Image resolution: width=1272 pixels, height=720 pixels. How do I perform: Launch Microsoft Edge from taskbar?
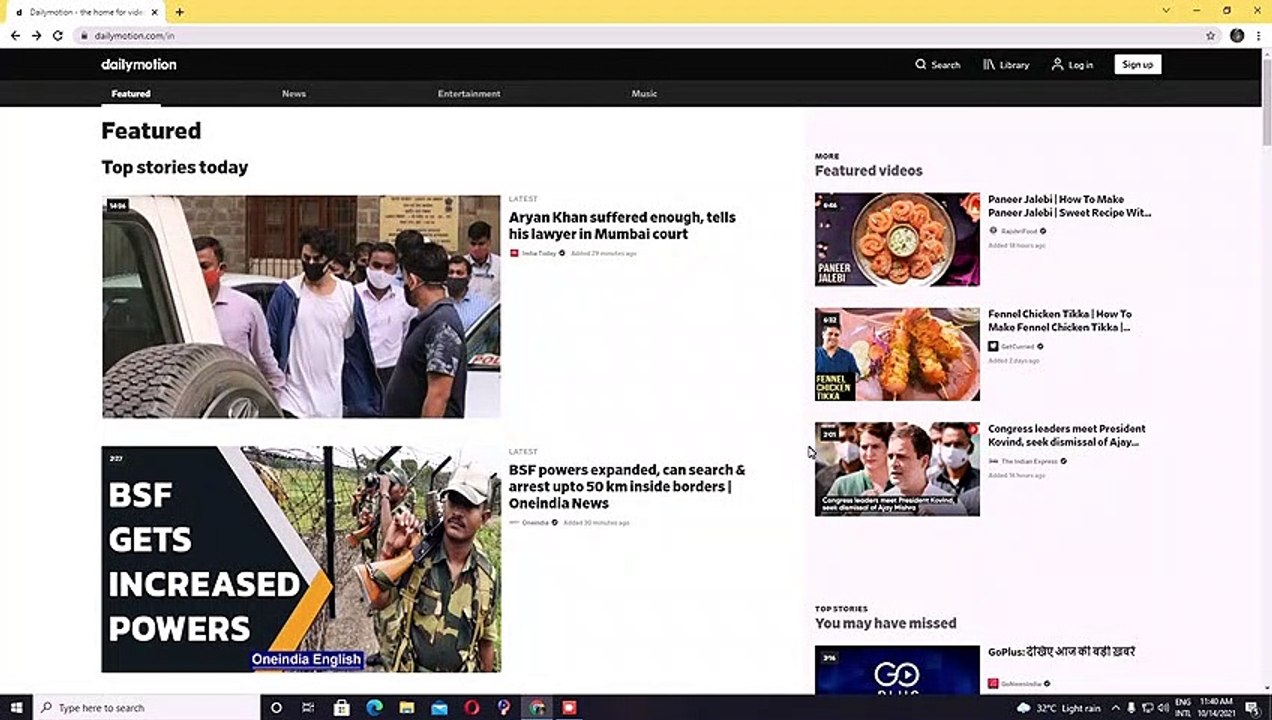click(x=374, y=707)
